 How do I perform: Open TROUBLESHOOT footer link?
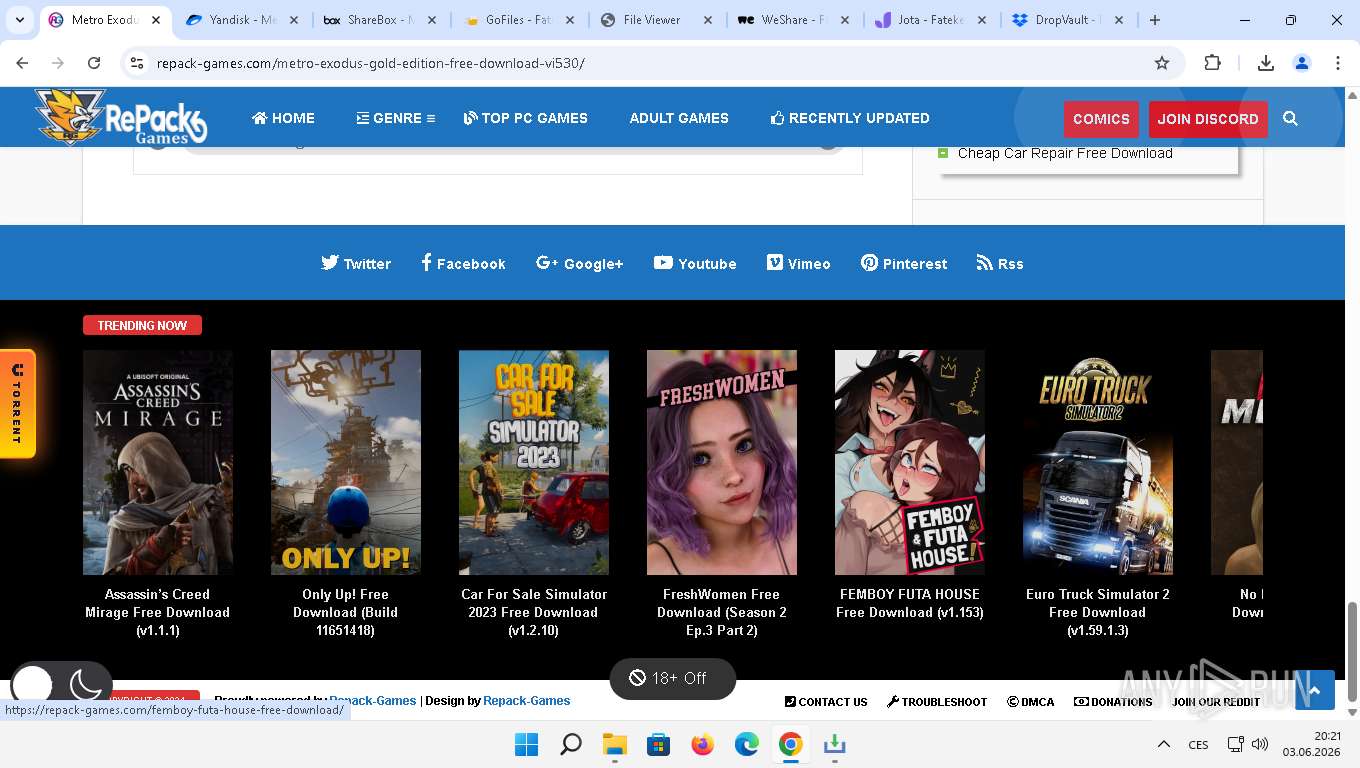click(x=937, y=702)
